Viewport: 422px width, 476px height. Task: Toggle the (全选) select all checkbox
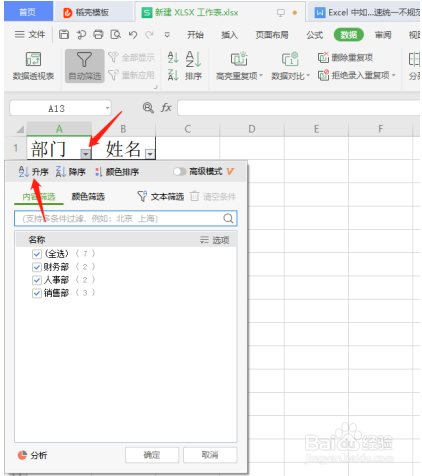point(37,254)
